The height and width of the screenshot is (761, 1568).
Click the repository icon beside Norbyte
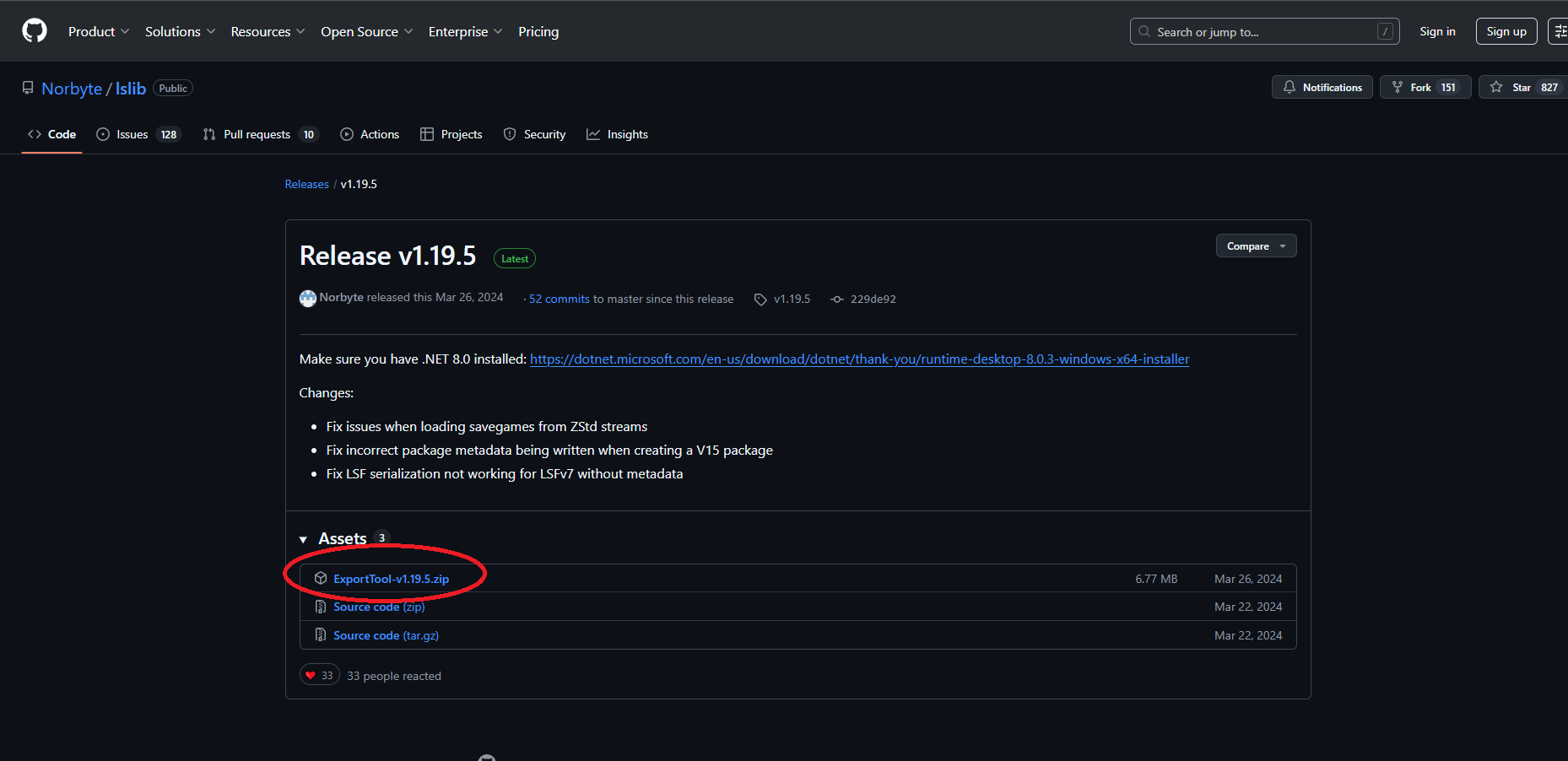pyautogui.click(x=28, y=88)
